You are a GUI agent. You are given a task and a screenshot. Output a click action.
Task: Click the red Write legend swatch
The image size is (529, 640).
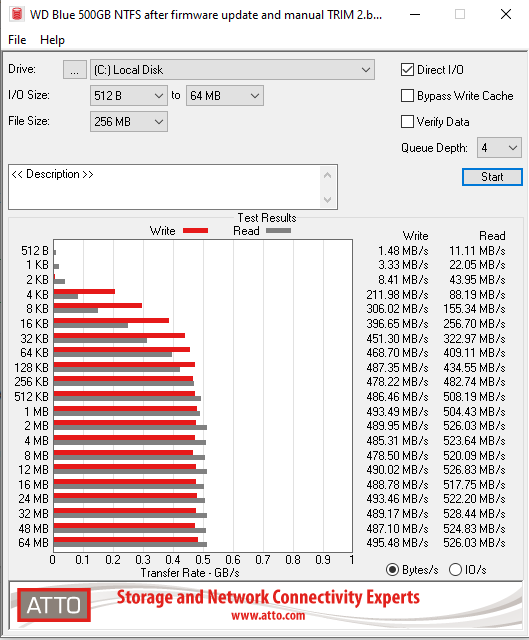(196, 231)
